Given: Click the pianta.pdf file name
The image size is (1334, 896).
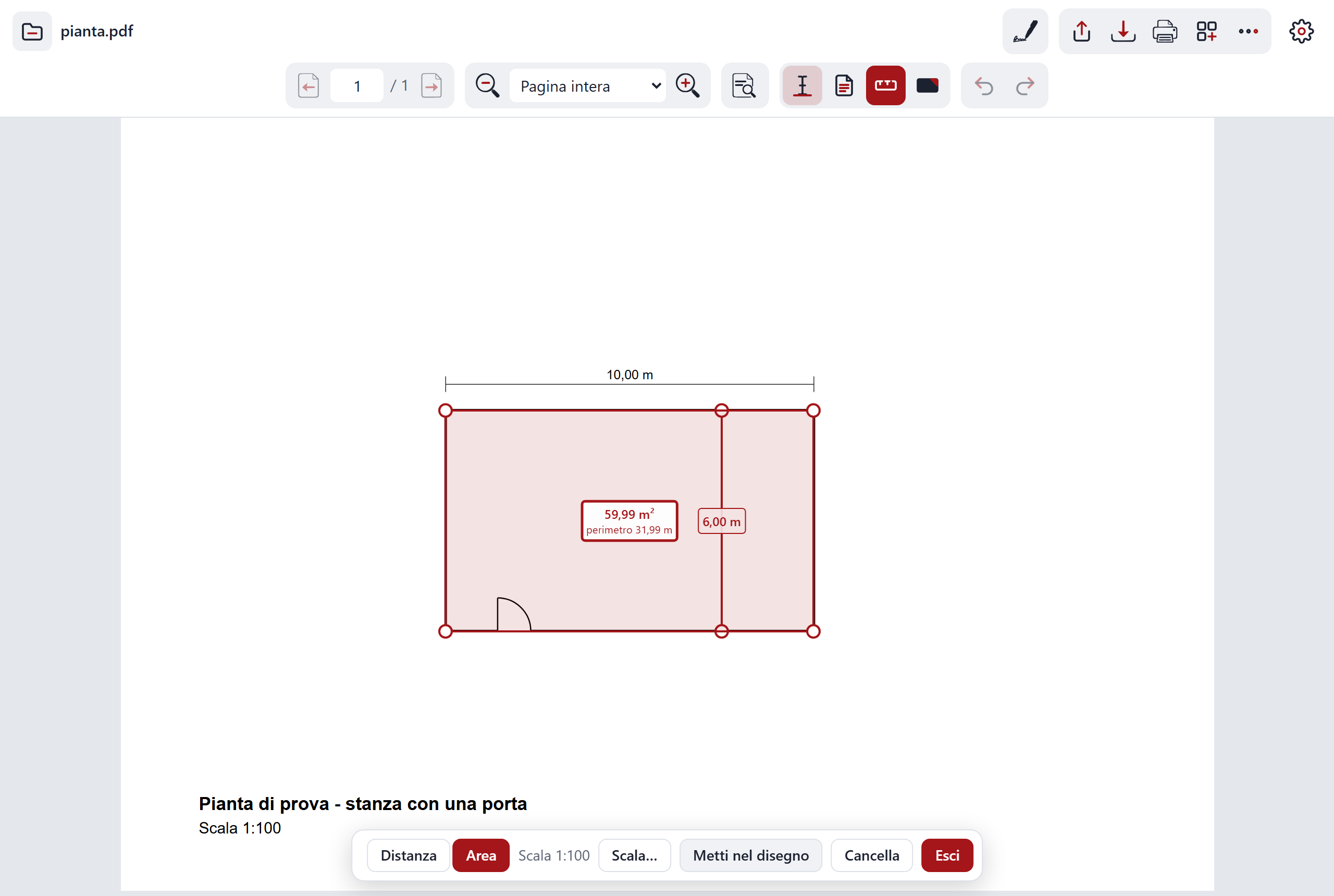Looking at the screenshot, I should click(x=96, y=31).
